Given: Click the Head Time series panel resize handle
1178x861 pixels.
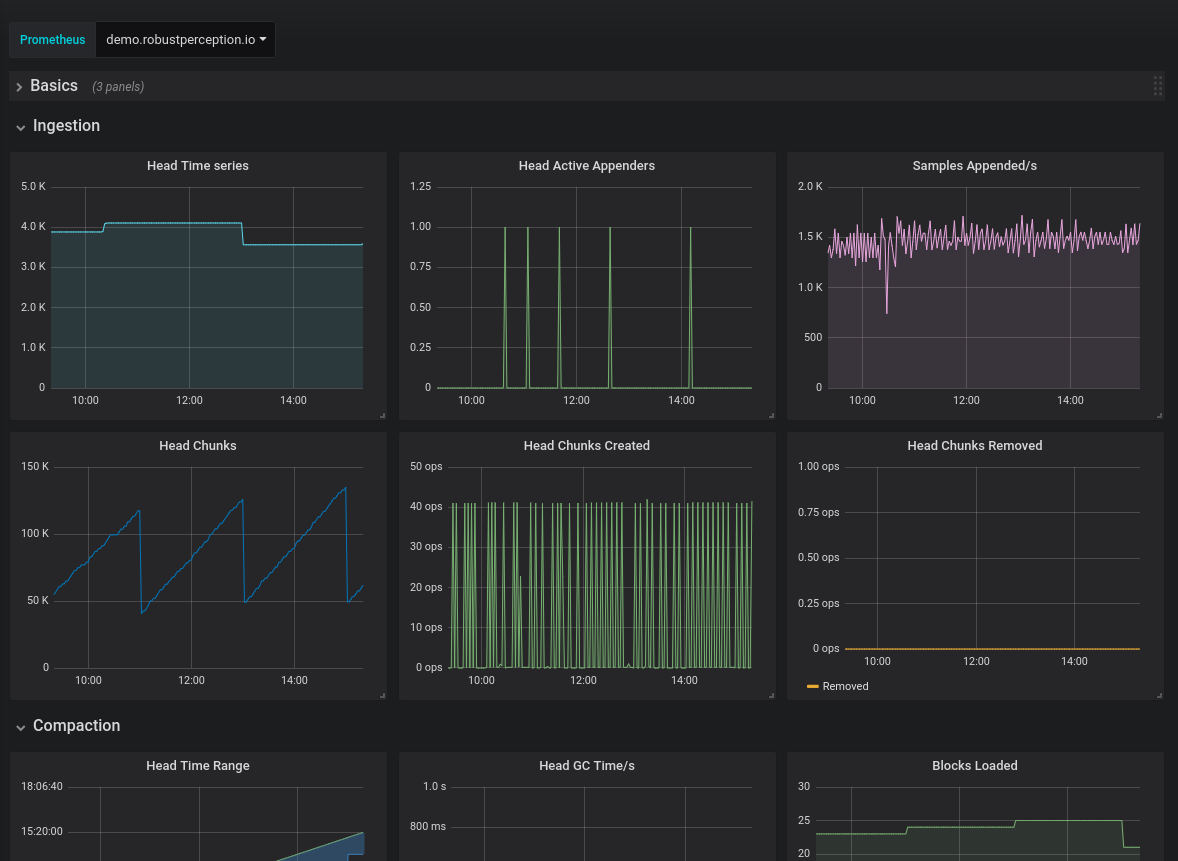Looking at the screenshot, I should point(382,415).
